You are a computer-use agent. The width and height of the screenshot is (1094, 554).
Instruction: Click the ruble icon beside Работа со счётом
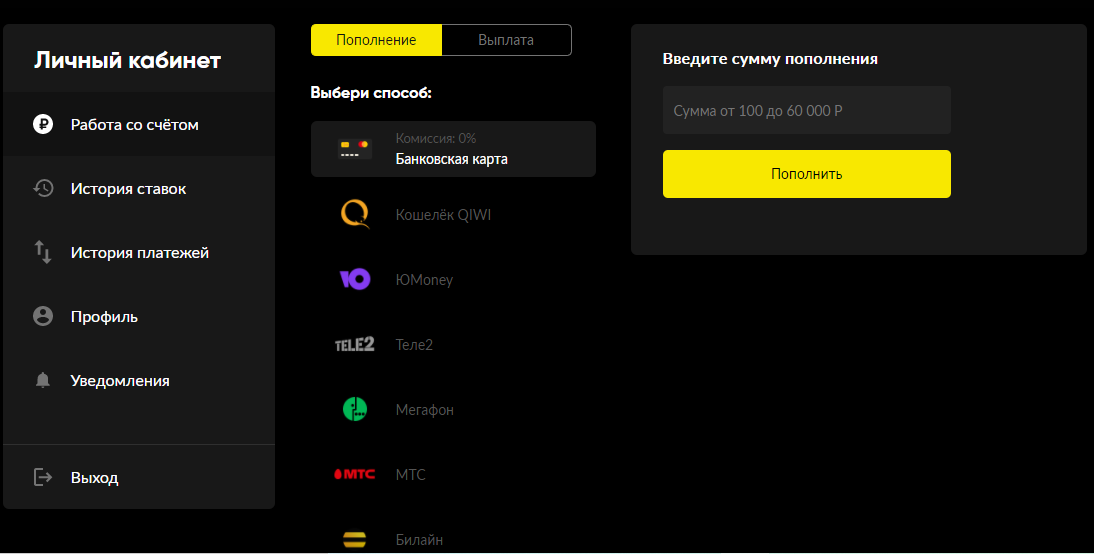(43, 125)
